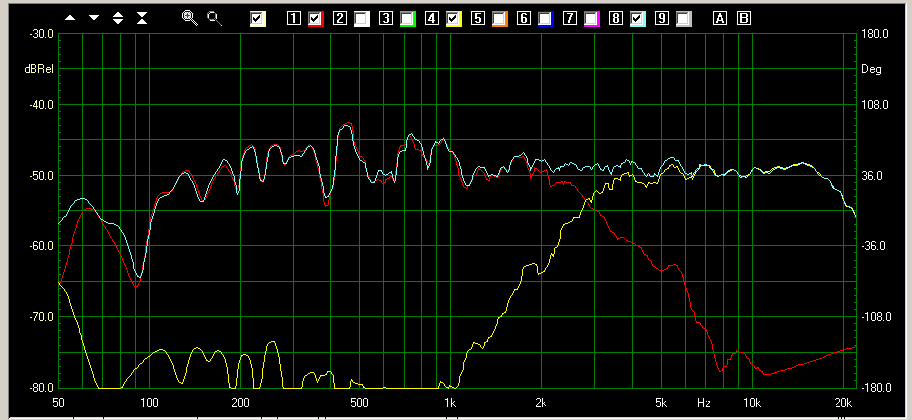Show curve 5 with the orange checkbox
The height and width of the screenshot is (420, 912).
(x=500, y=18)
